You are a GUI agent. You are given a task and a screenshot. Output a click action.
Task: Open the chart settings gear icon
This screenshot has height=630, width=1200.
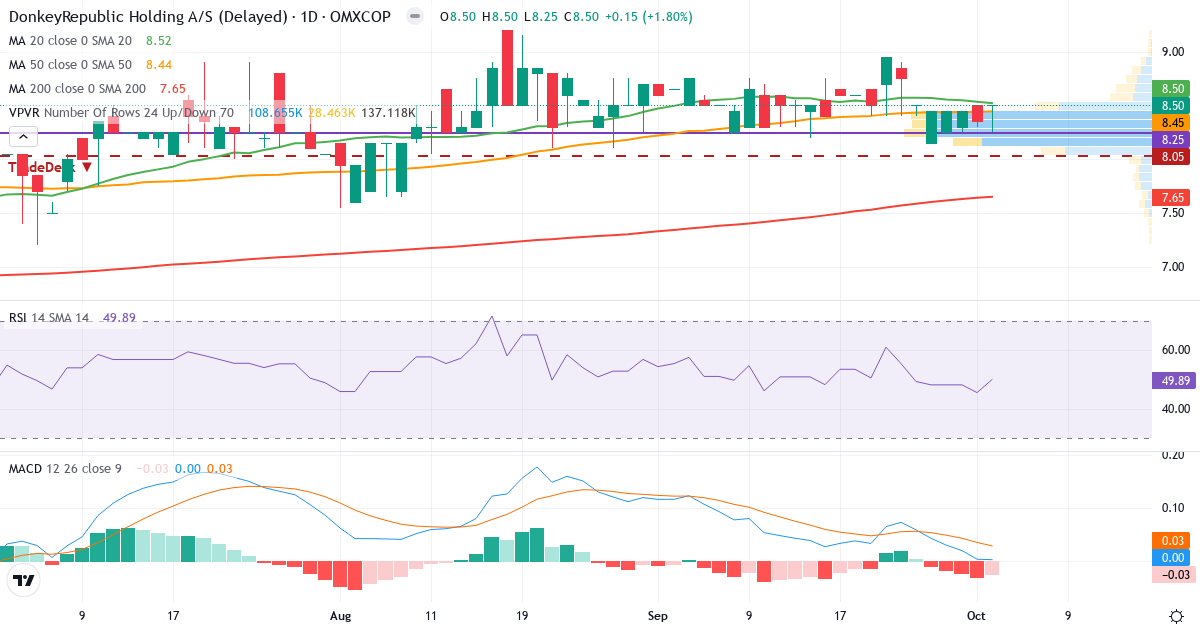(x=1176, y=614)
